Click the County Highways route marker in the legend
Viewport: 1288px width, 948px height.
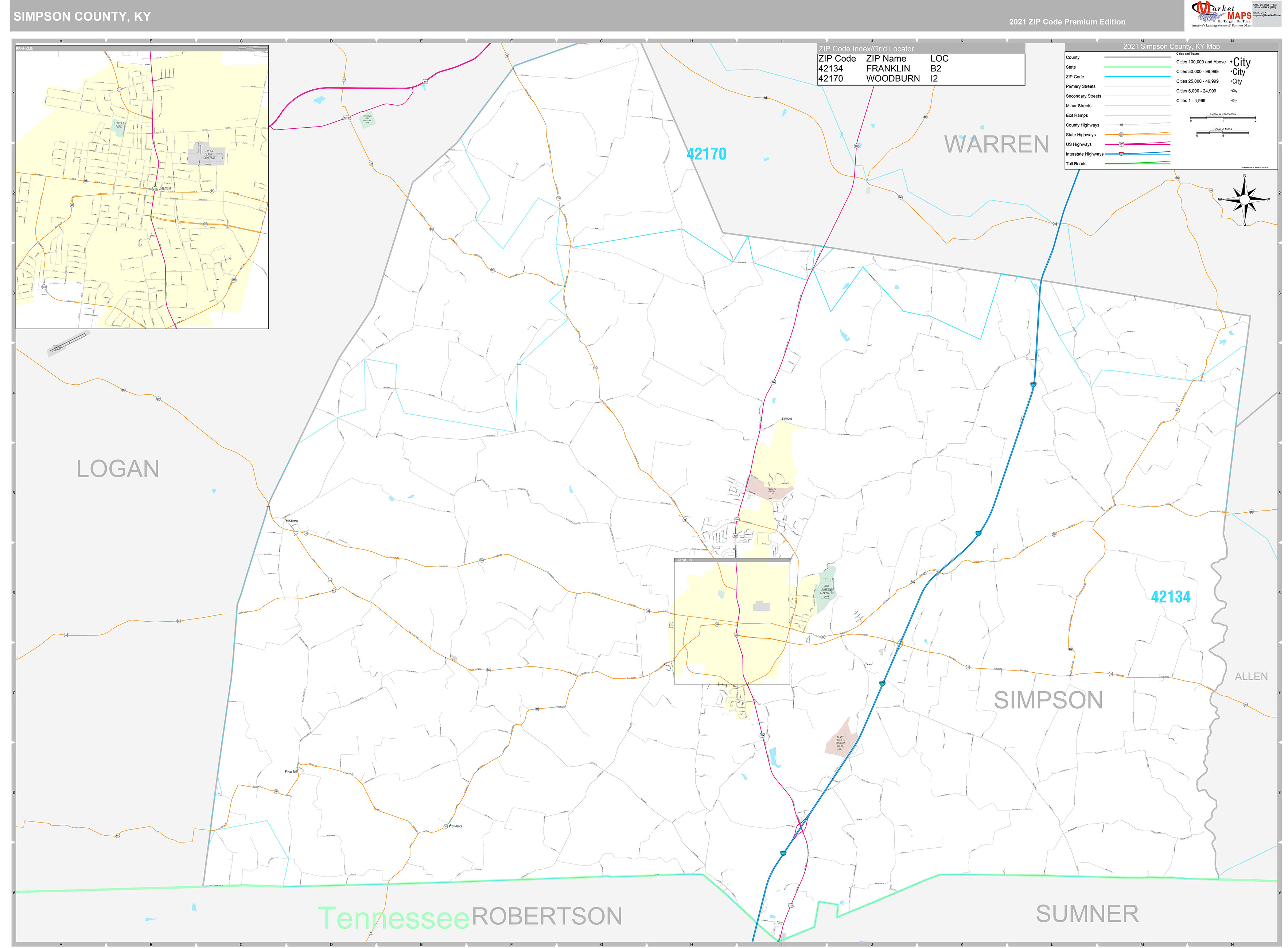tap(1122, 125)
